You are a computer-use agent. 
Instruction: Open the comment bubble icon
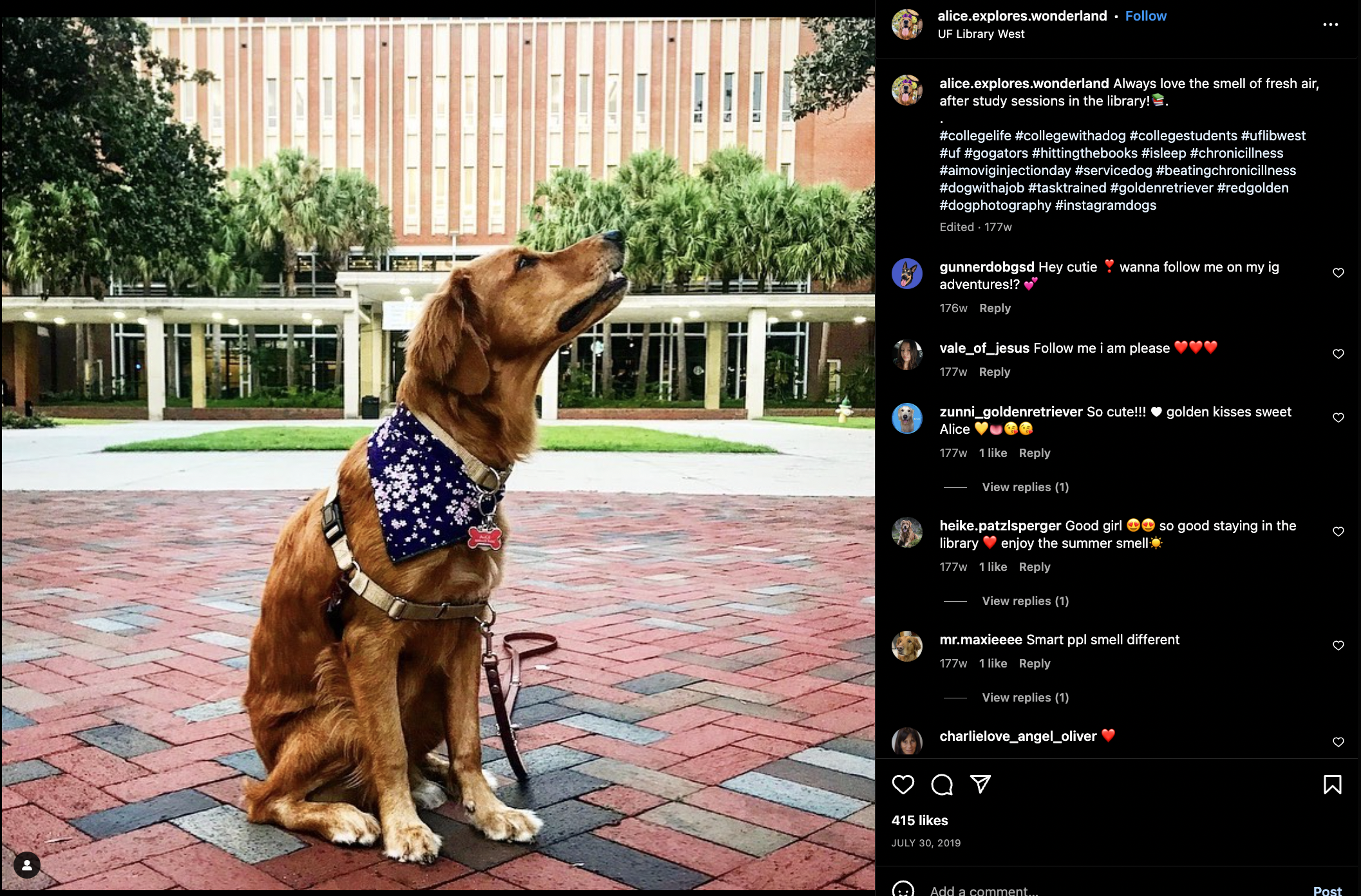pyautogui.click(x=942, y=785)
